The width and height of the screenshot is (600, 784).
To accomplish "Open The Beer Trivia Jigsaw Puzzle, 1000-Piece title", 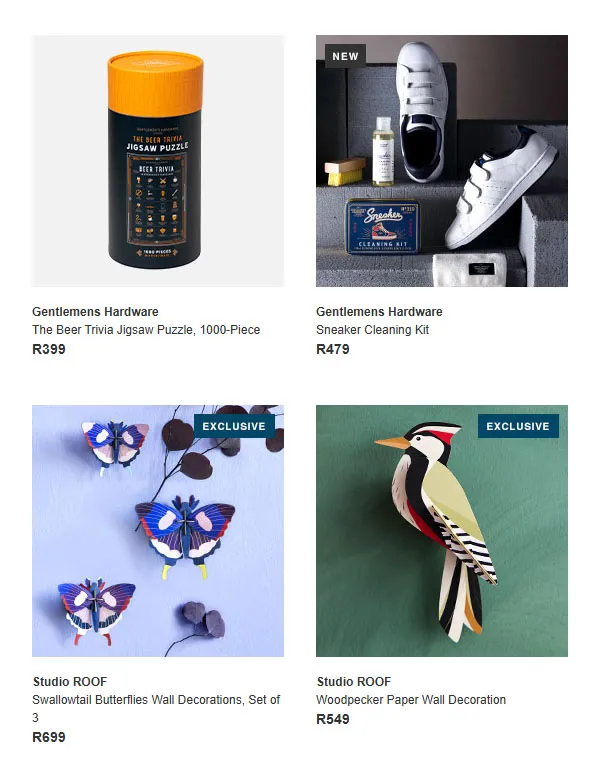I will click(146, 330).
